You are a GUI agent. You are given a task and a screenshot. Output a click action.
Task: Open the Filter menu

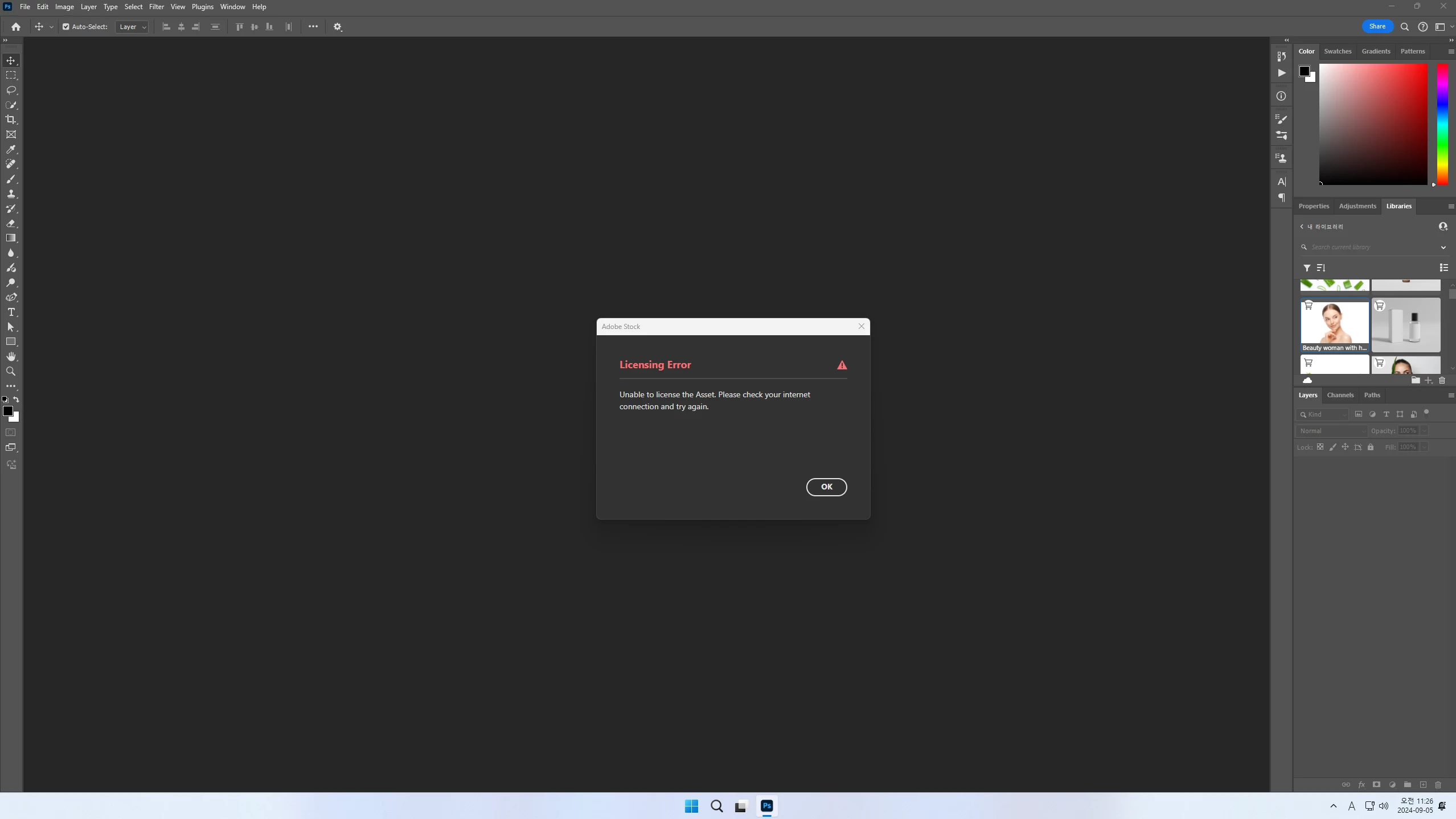click(x=156, y=7)
